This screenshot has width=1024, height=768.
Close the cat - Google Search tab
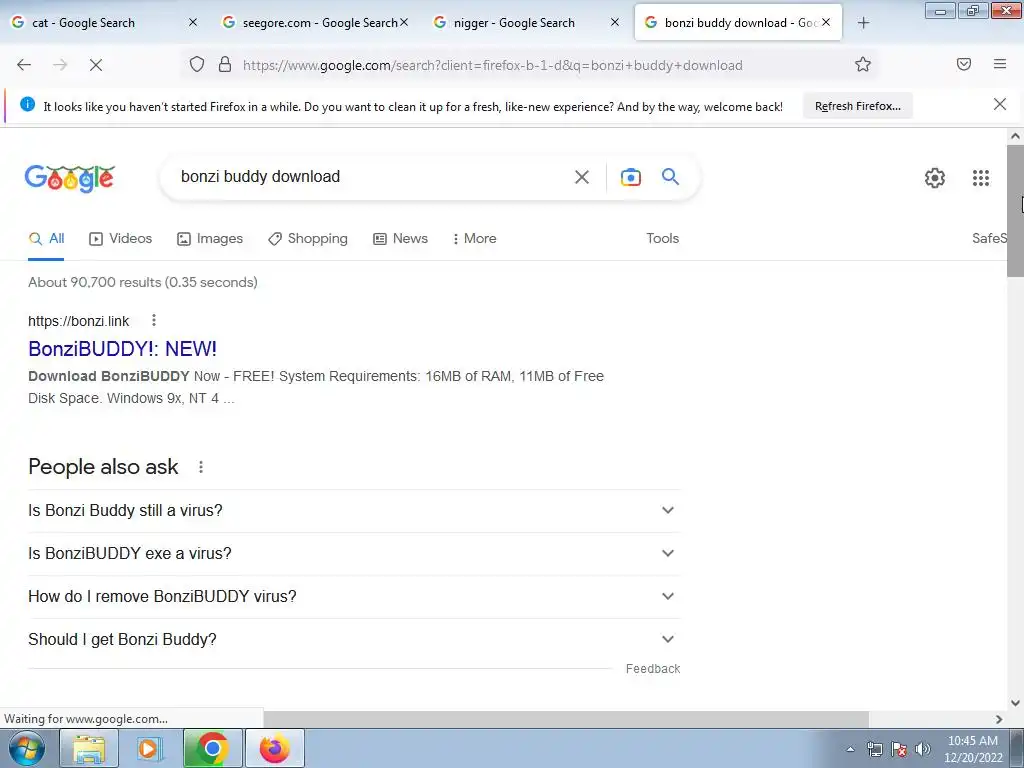193,22
